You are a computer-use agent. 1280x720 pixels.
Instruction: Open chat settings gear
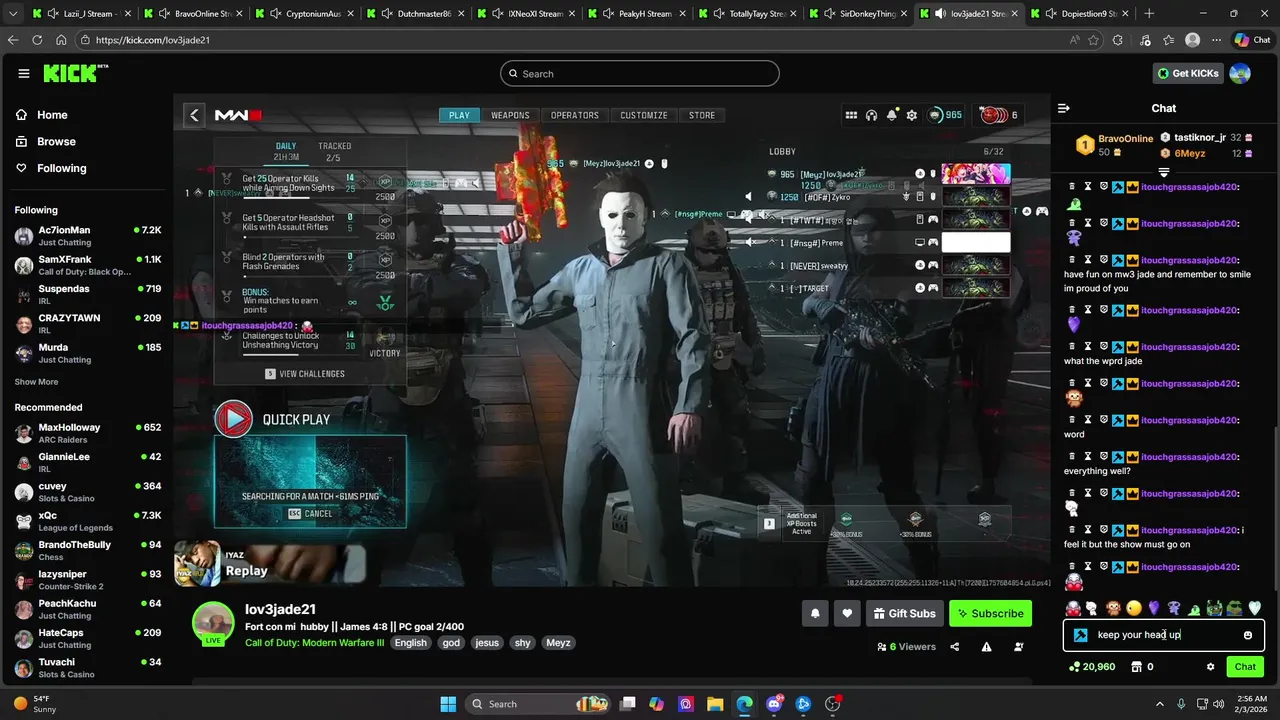pyautogui.click(x=1211, y=667)
